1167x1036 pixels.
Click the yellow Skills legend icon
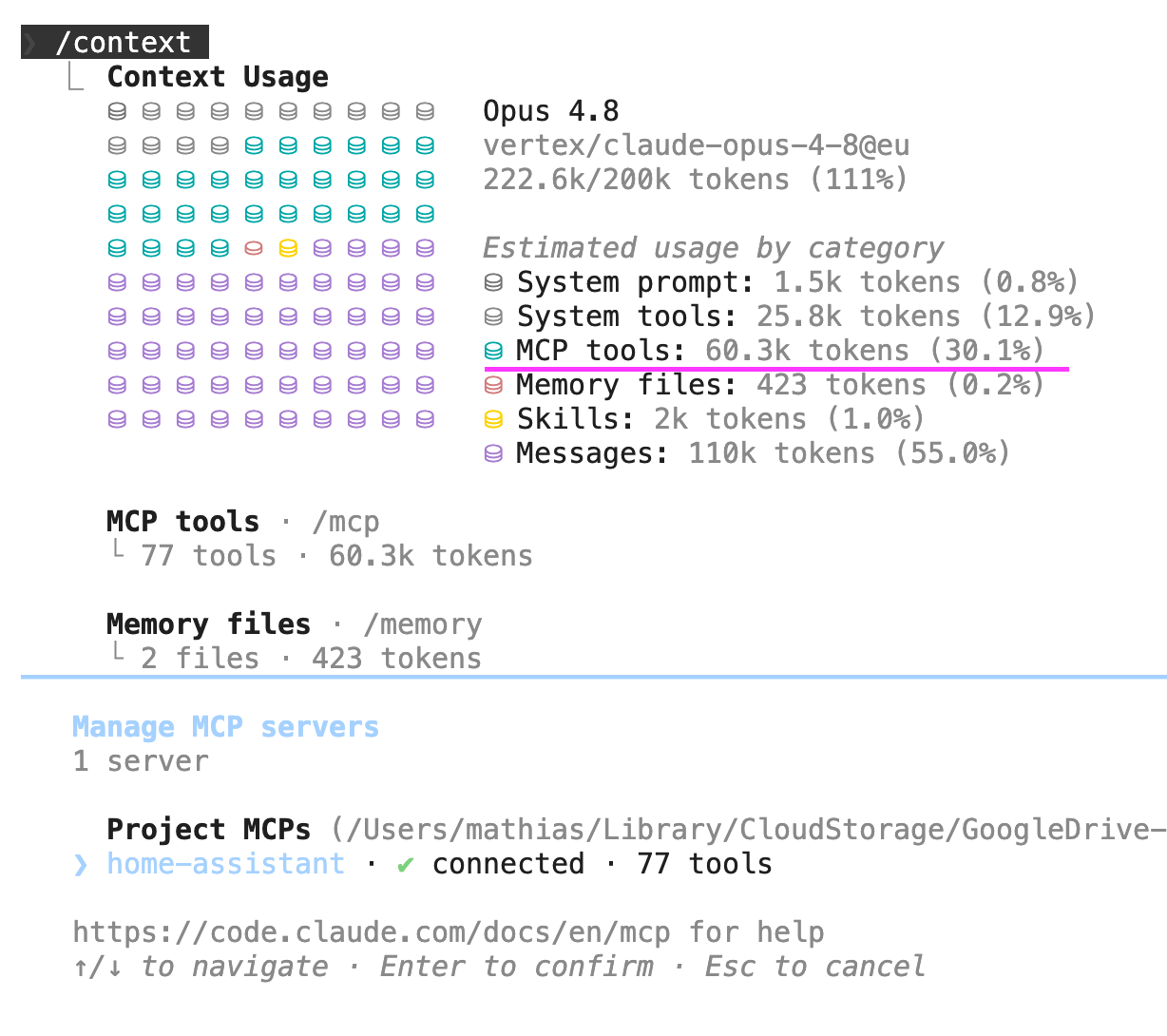[493, 419]
